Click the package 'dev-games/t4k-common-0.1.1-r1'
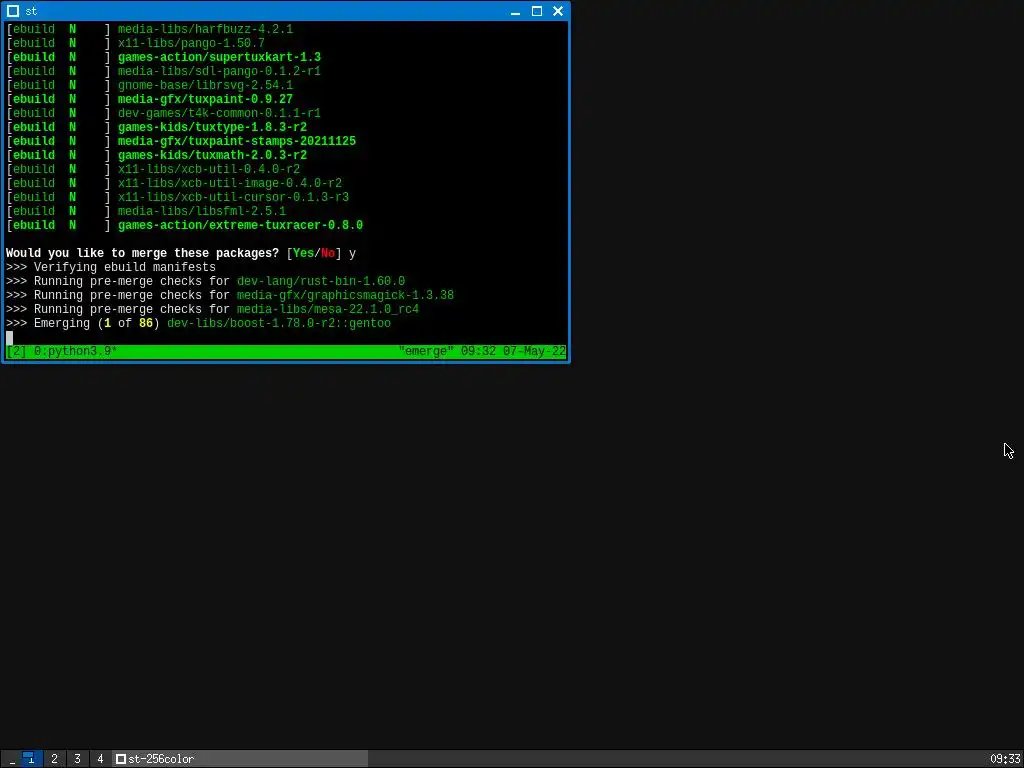 tap(219, 114)
